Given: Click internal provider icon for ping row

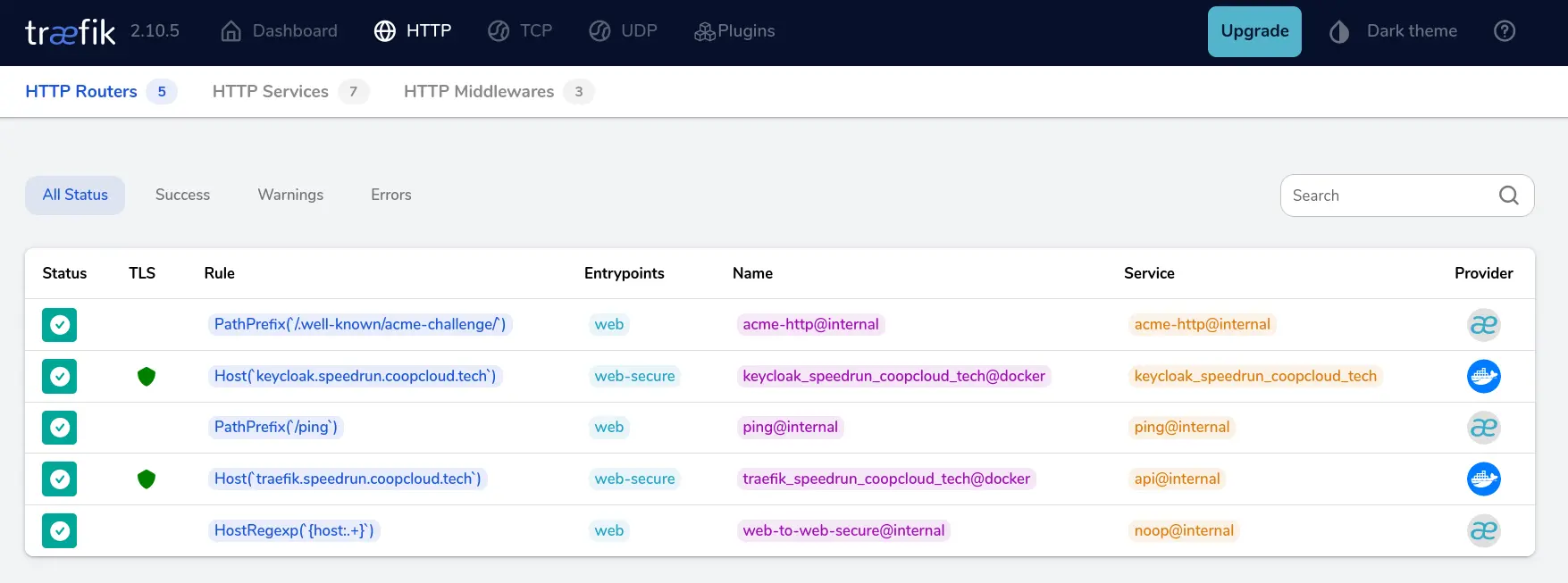Looking at the screenshot, I should point(1484,428).
